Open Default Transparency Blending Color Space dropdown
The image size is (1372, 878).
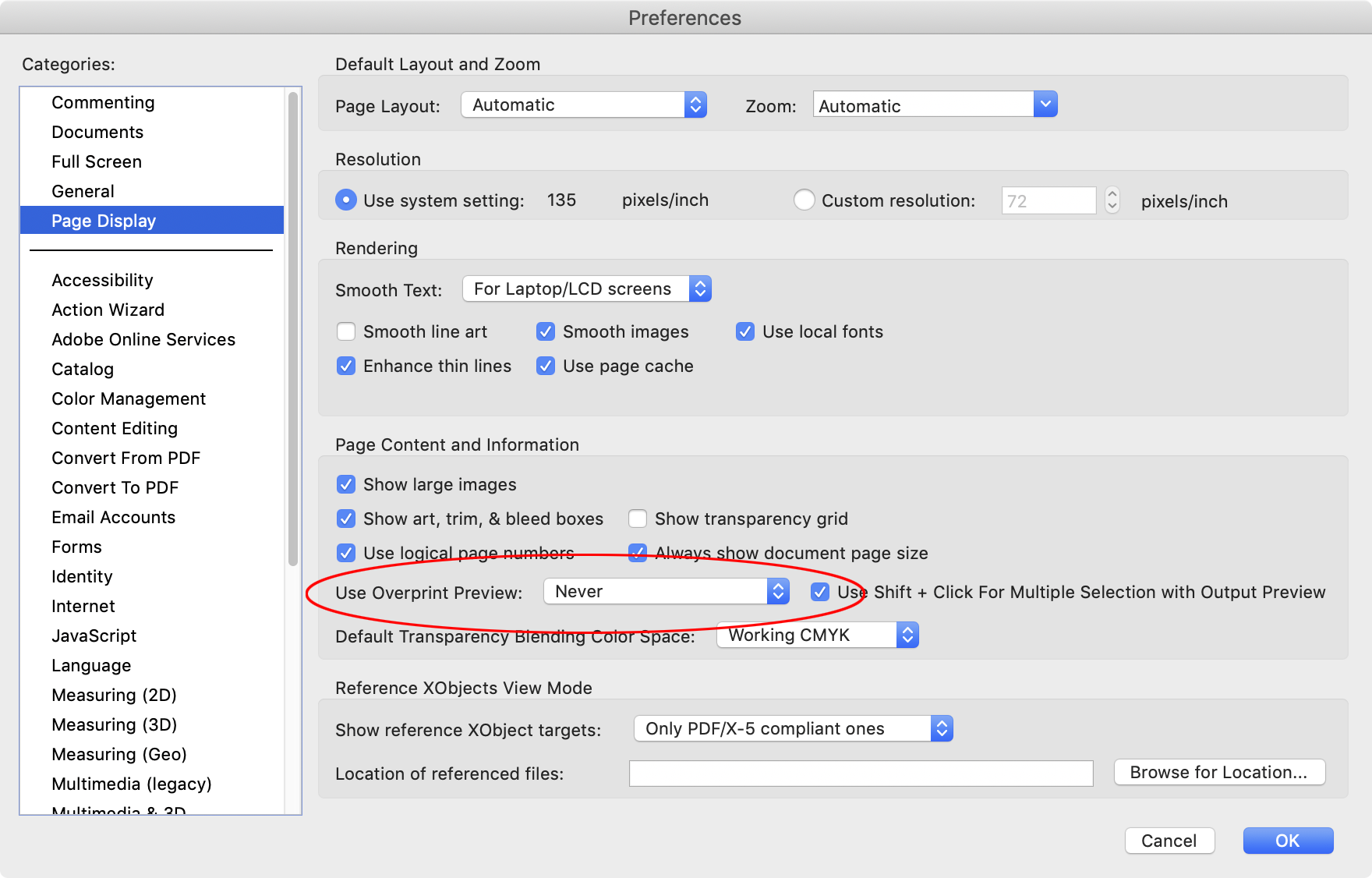(x=816, y=635)
